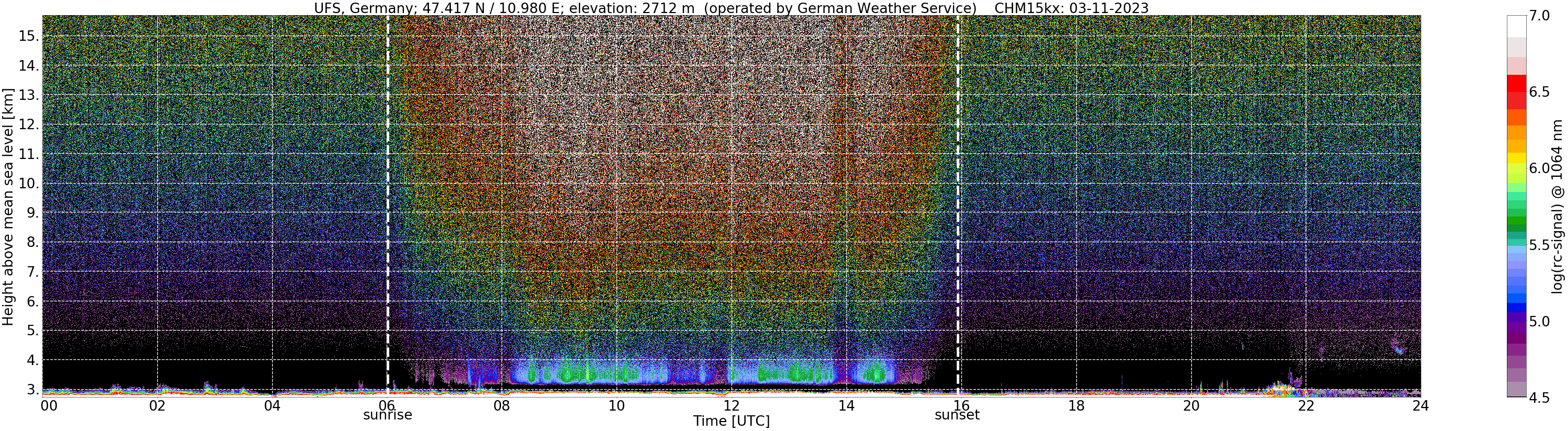This screenshot has height=431, width=1568.
Task: Click the x-axis tick label '16'
Action: tap(961, 405)
